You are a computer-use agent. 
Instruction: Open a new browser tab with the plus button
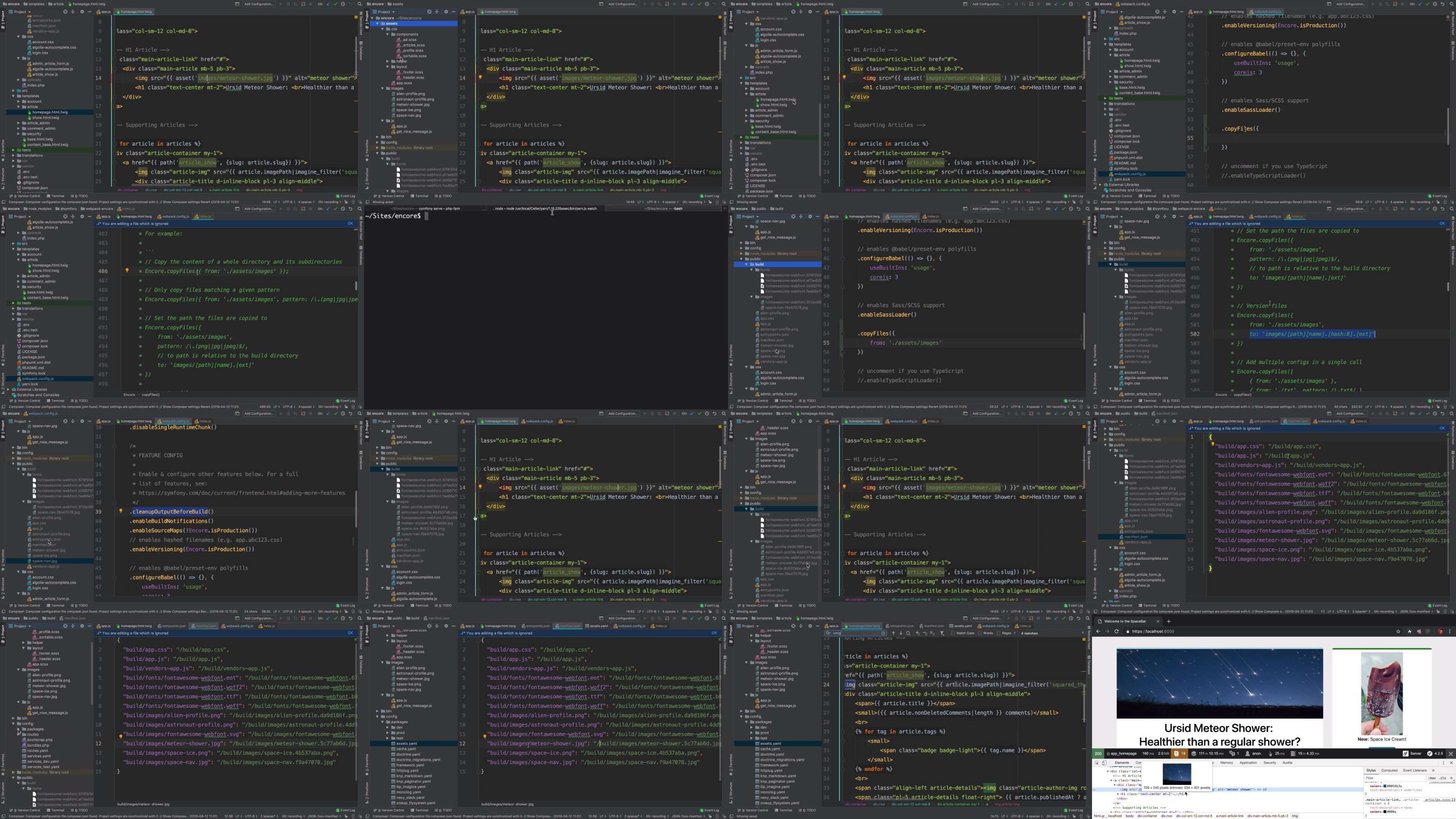(x=1168, y=621)
